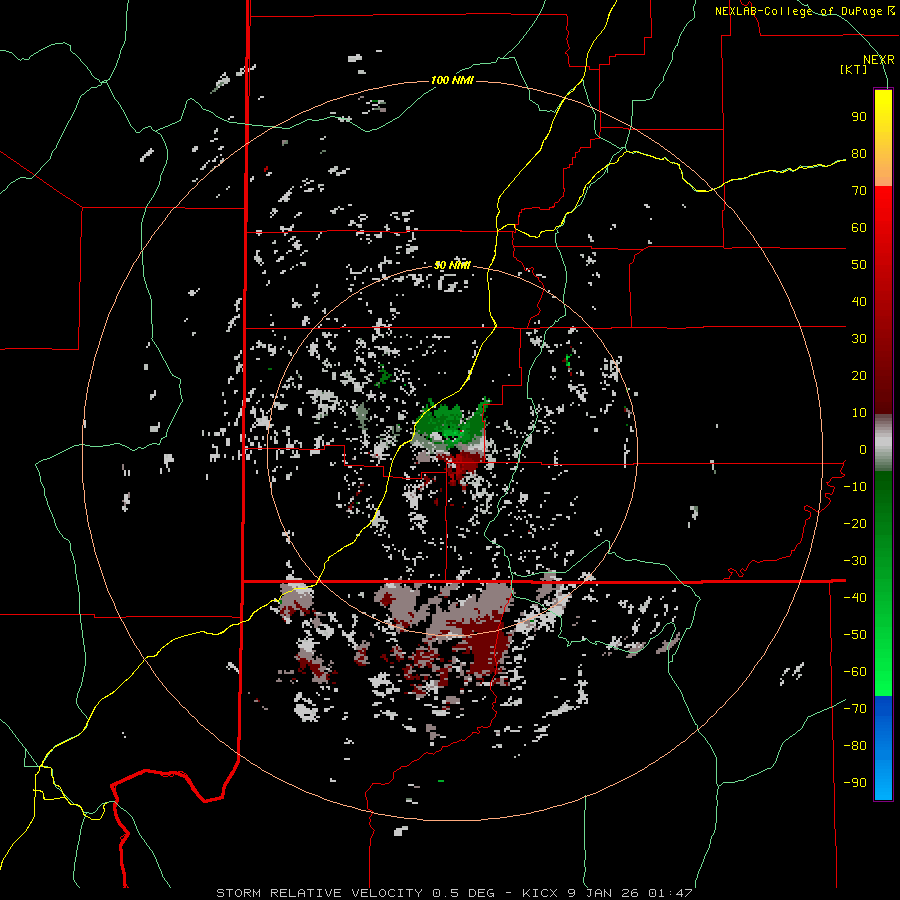This screenshot has height=900, width=900.
Task: Click the -20 value on velocity scale
Action: point(855,524)
